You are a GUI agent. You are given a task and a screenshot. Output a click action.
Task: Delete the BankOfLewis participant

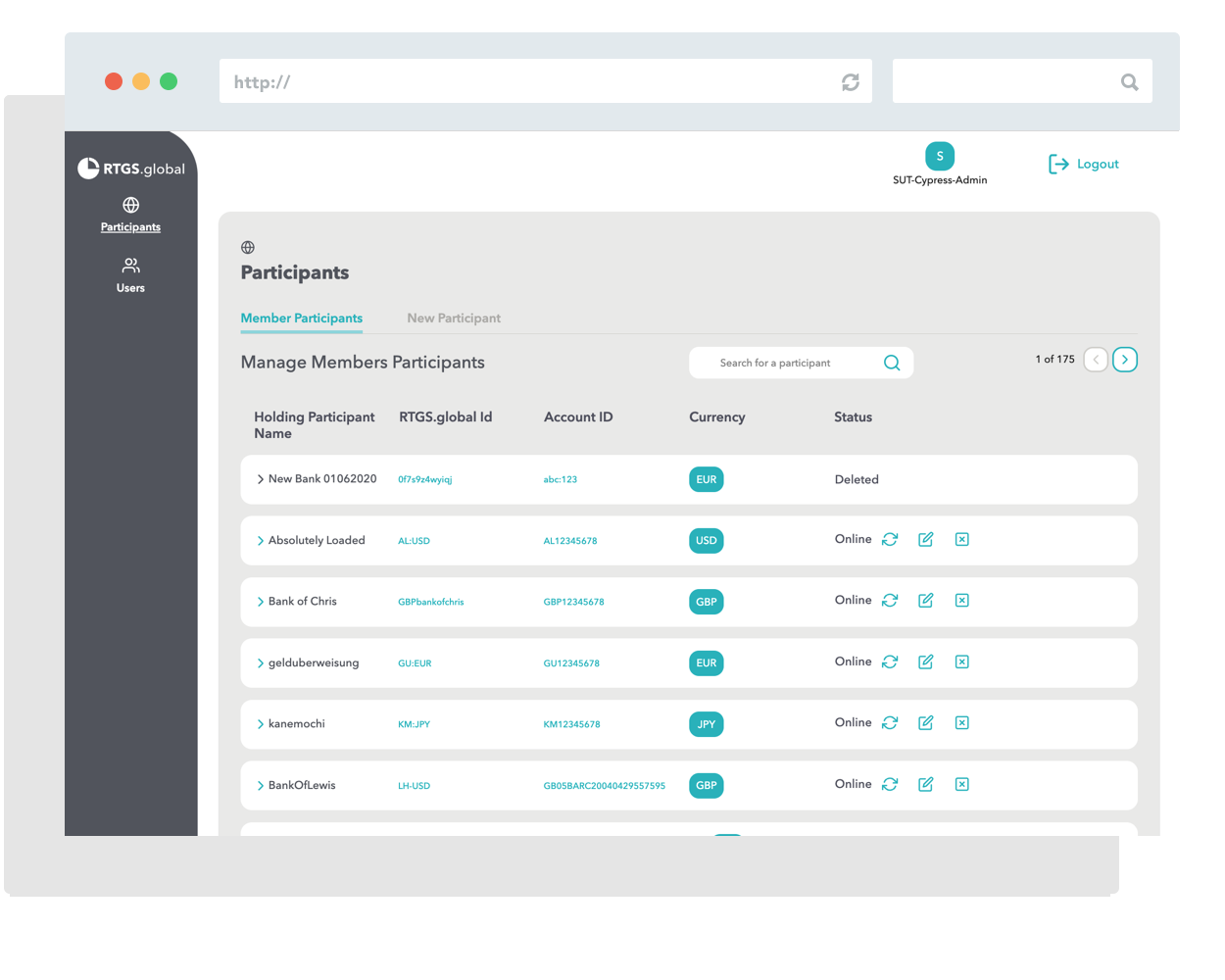(x=962, y=784)
